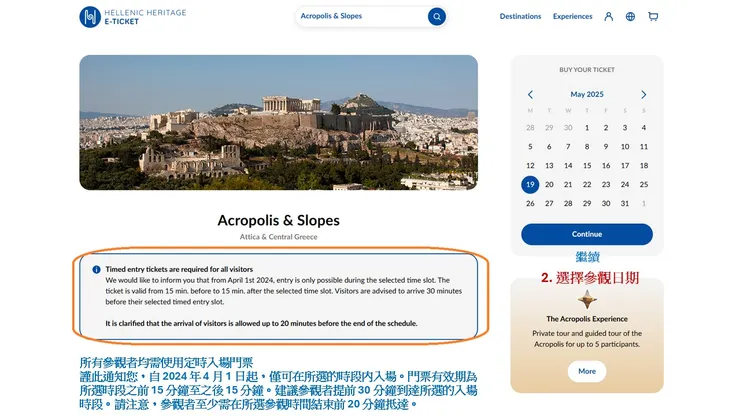This screenshot has height=416, width=740.
Task: Select May 19 in the calendar
Action: [x=530, y=185]
